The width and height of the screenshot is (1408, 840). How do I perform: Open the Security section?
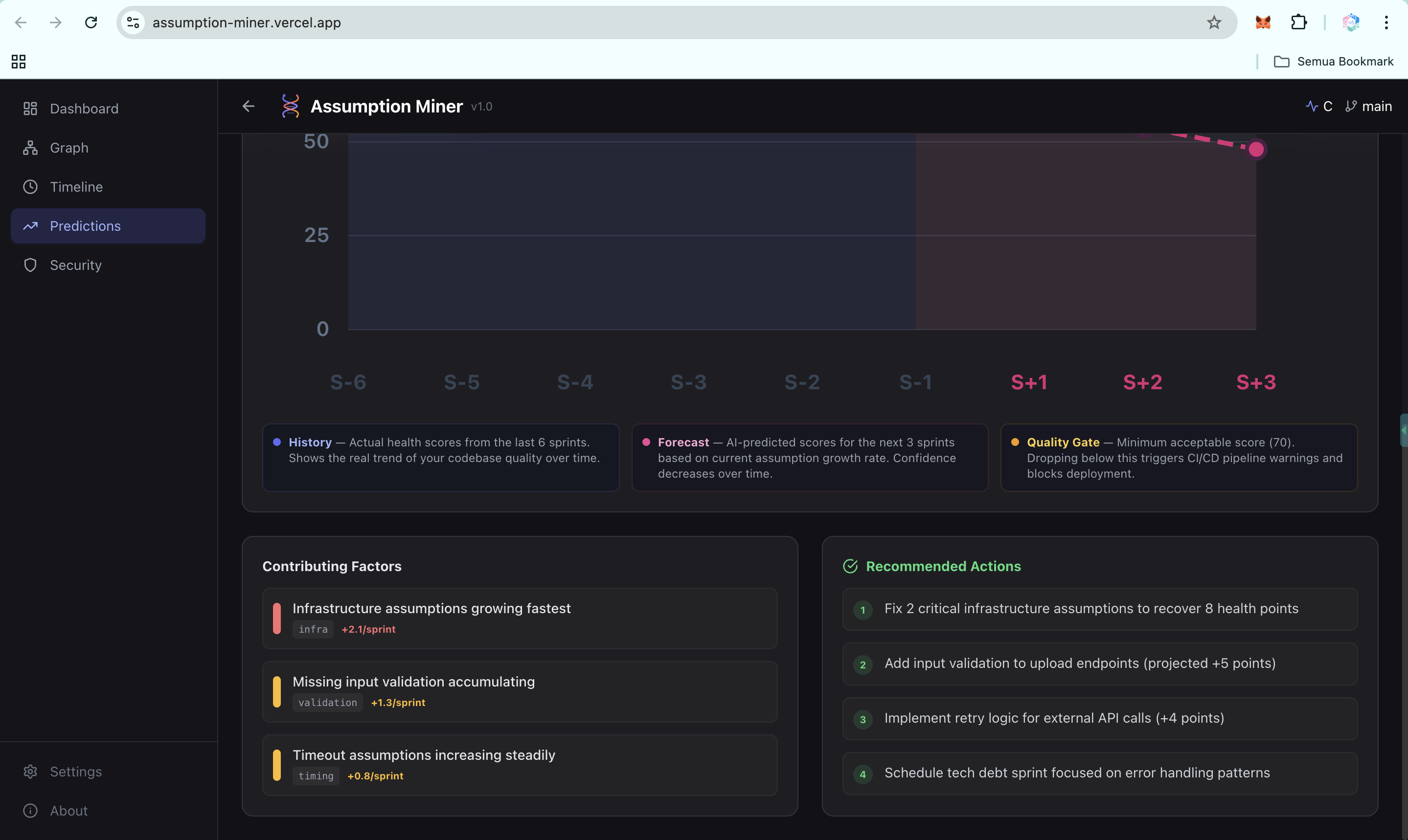coord(75,265)
